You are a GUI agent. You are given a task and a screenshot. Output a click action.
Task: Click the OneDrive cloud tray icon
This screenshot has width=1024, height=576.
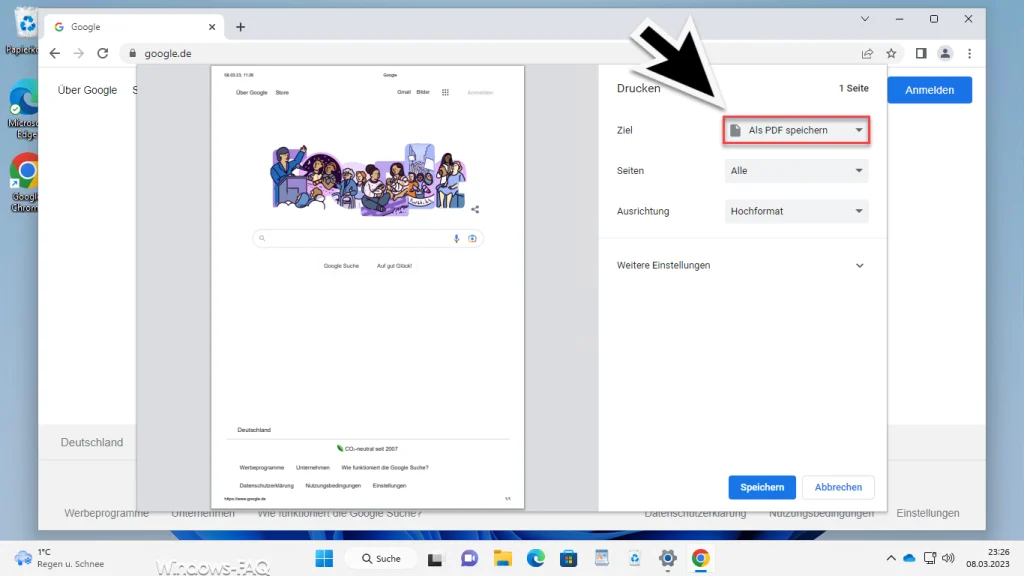(909, 558)
